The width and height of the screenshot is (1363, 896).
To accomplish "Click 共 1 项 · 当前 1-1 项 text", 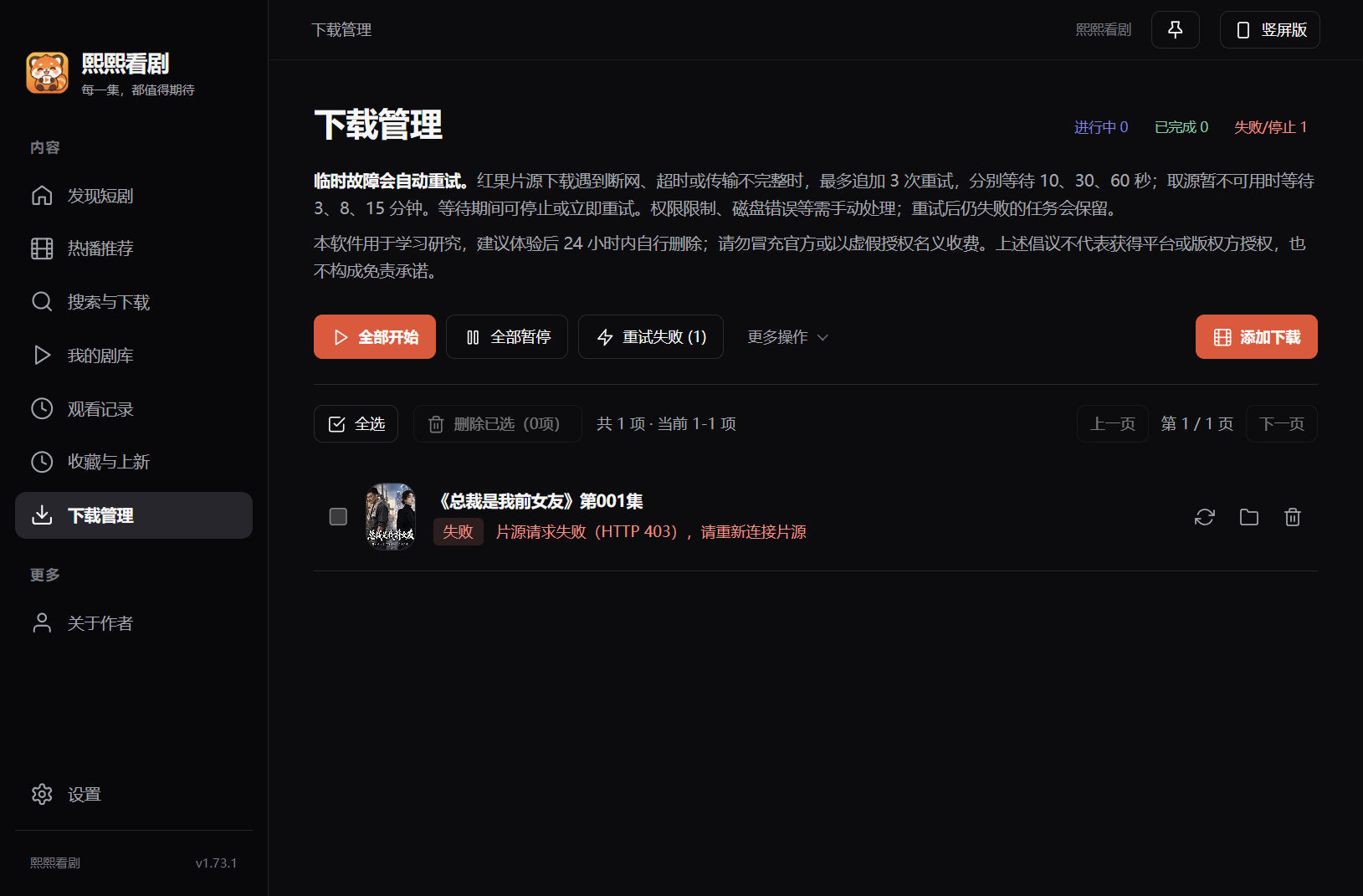I will 666,424.
